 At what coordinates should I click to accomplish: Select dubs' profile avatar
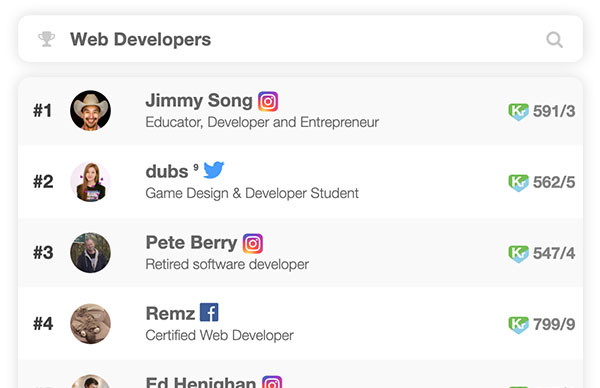[90, 182]
